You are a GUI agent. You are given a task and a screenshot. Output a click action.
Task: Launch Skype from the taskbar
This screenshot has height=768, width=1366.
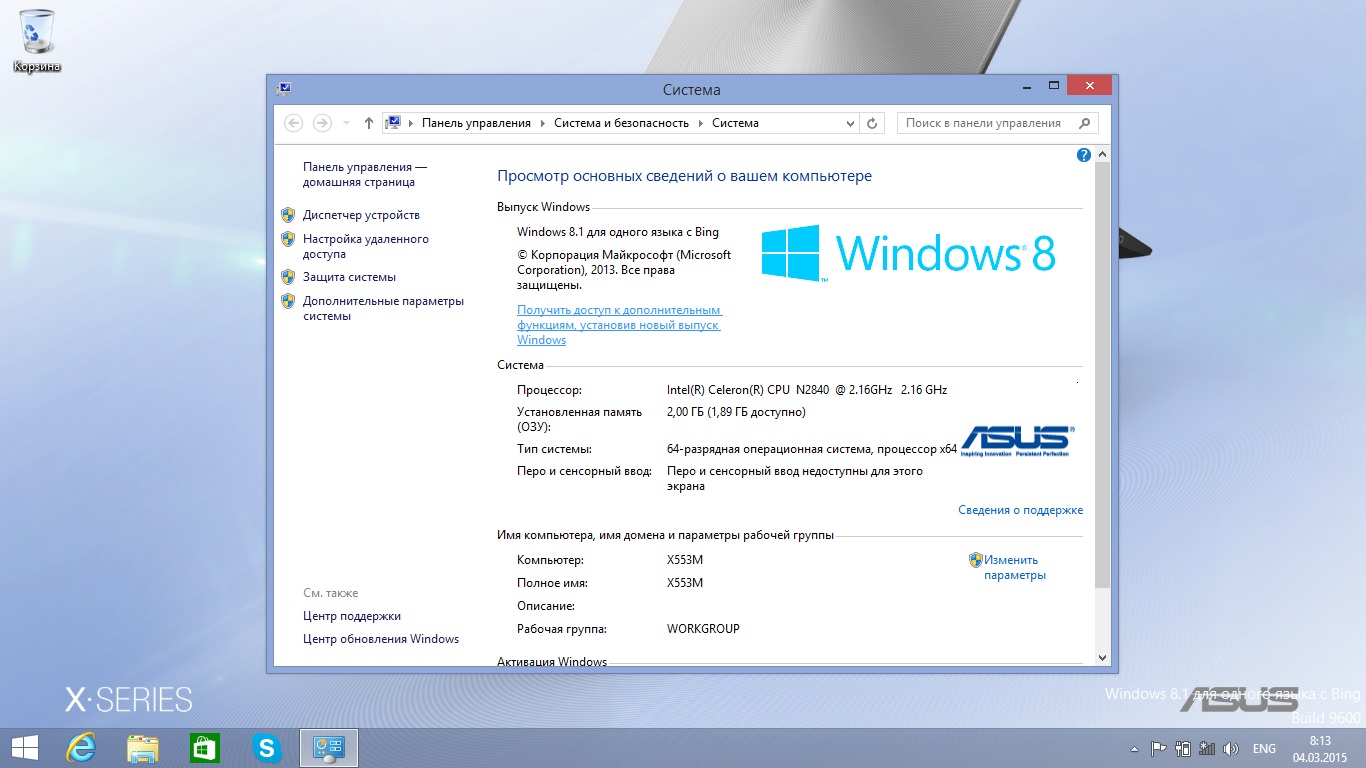(266, 748)
